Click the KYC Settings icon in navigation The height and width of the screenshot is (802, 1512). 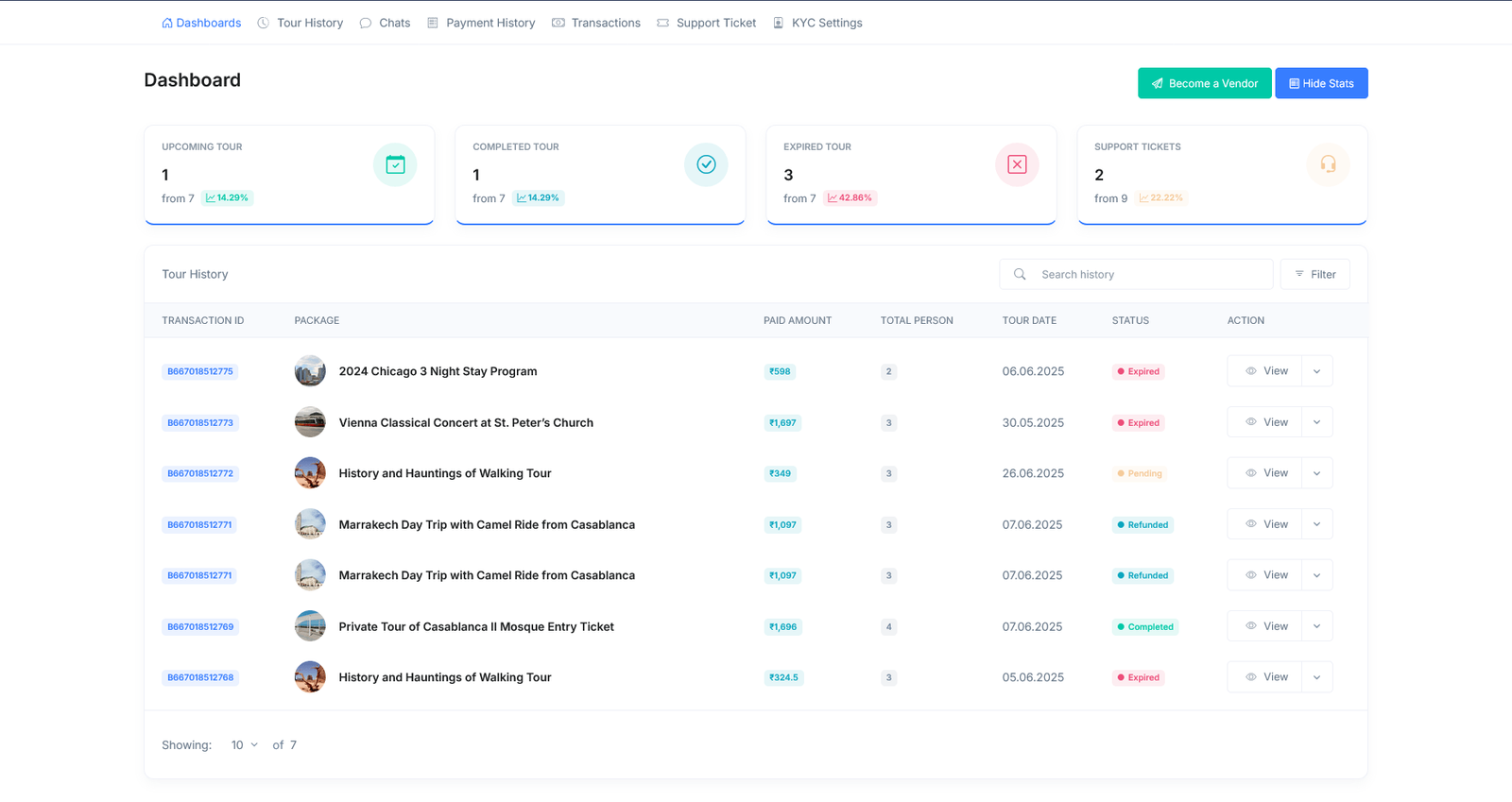point(779,24)
